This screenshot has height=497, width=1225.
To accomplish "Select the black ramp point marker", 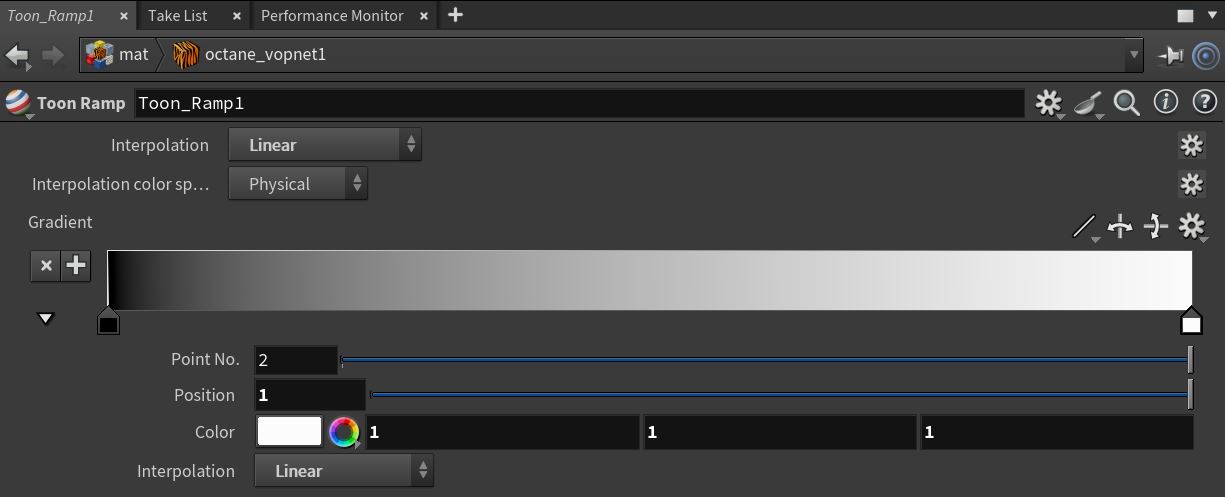I will pyautogui.click(x=108, y=322).
